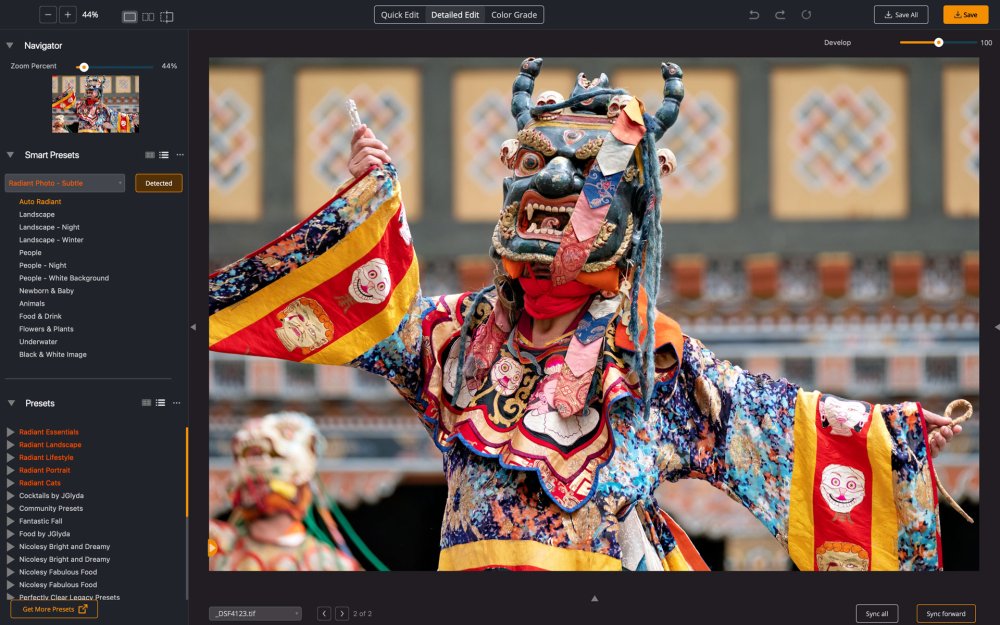The image size is (1000, 625).
Task: Select split before/after view icon
Action: 166,17
